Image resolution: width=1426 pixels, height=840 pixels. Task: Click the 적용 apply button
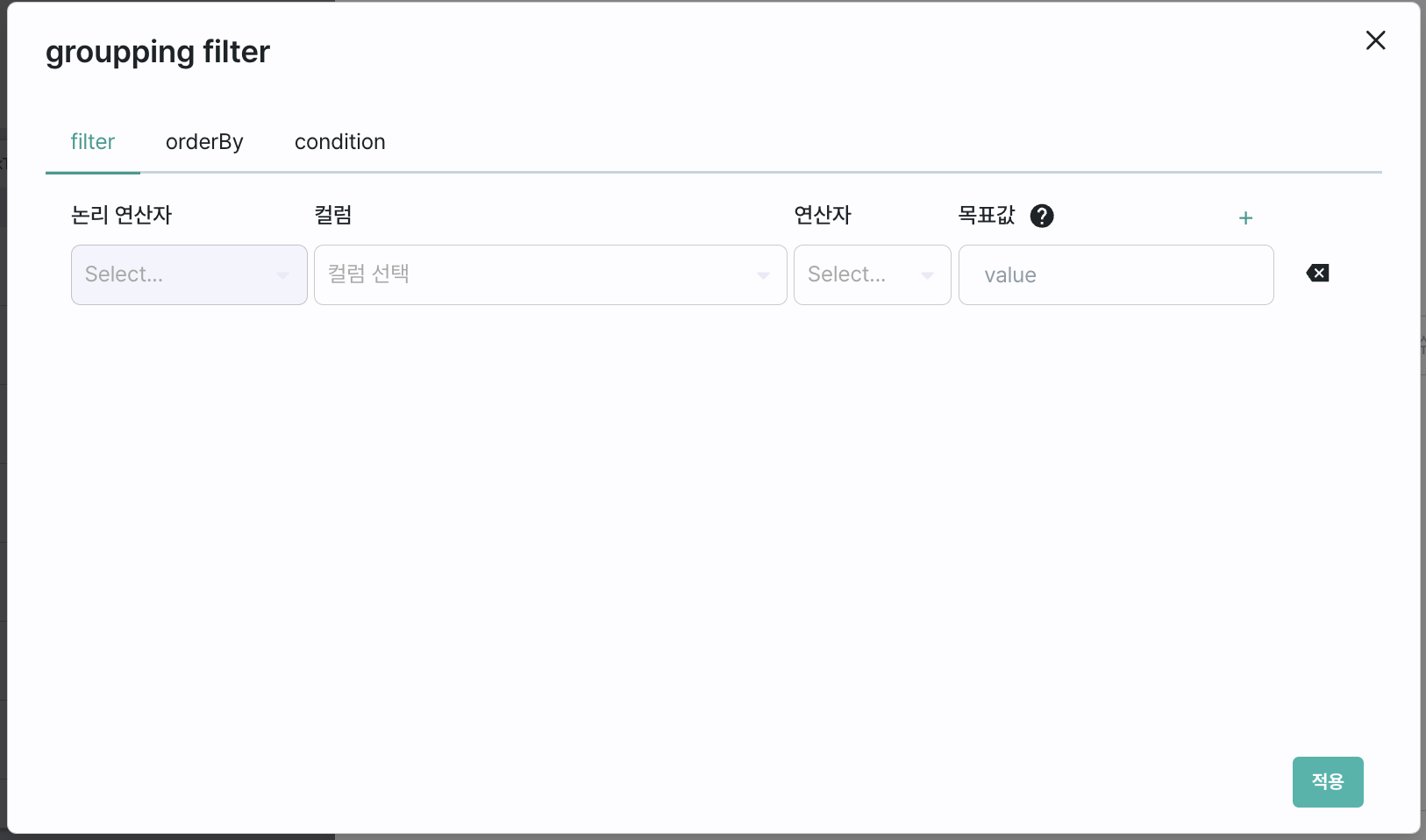pos(1328,782)
